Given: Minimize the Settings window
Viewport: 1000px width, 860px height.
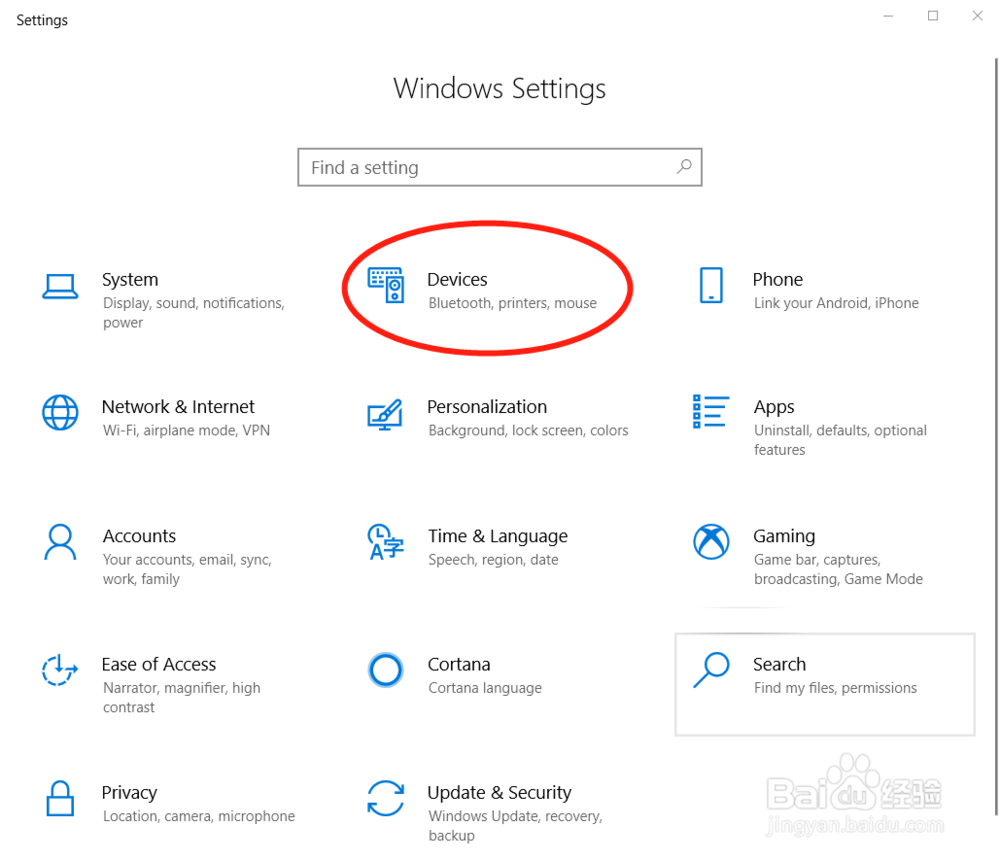Looking at the screenshot, I should coord(888,16).
